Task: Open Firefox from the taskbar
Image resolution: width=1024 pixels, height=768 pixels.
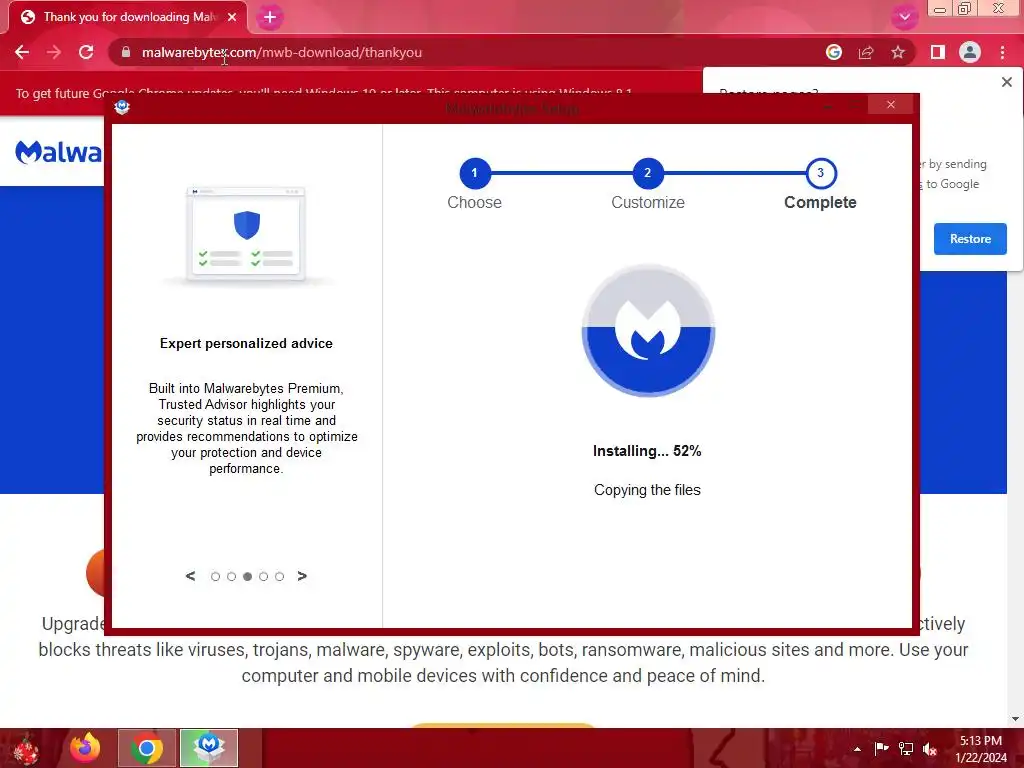Action: (x=86, y=748)
